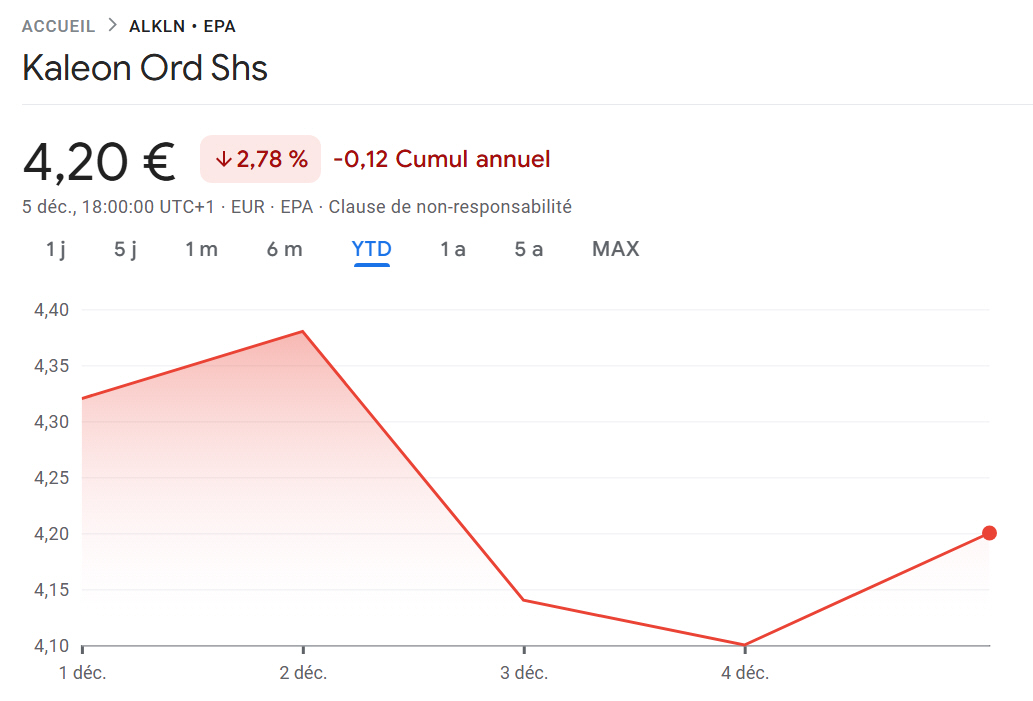Click the chart low point at 4 déc.

744,645
